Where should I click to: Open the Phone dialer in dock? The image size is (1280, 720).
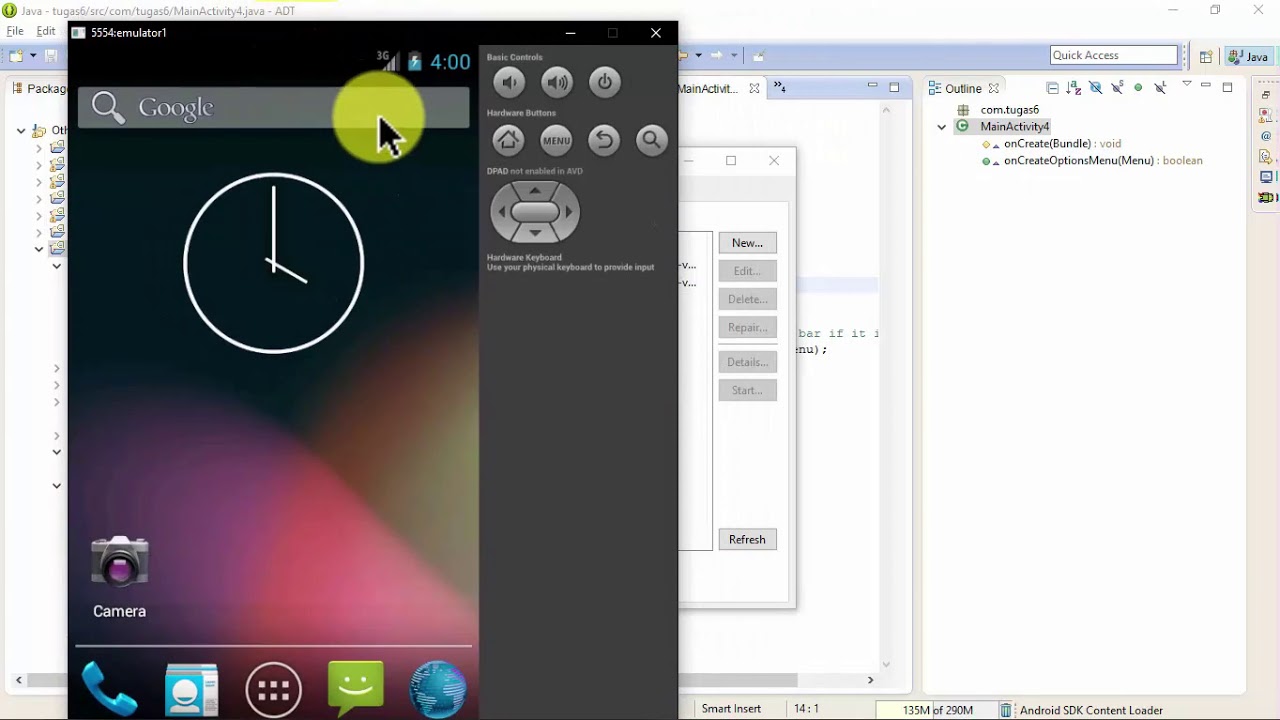(x=109, y=689)
